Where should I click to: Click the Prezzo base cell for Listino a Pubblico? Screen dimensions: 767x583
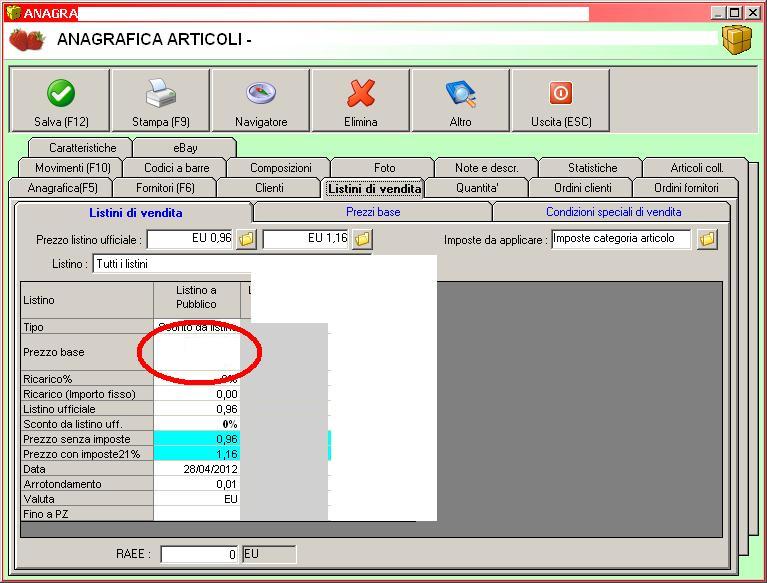click(x=197, y=352)
